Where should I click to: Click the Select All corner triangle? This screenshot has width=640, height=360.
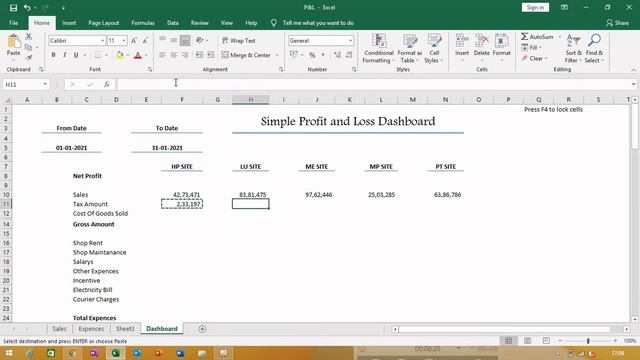tap(7, 100)
